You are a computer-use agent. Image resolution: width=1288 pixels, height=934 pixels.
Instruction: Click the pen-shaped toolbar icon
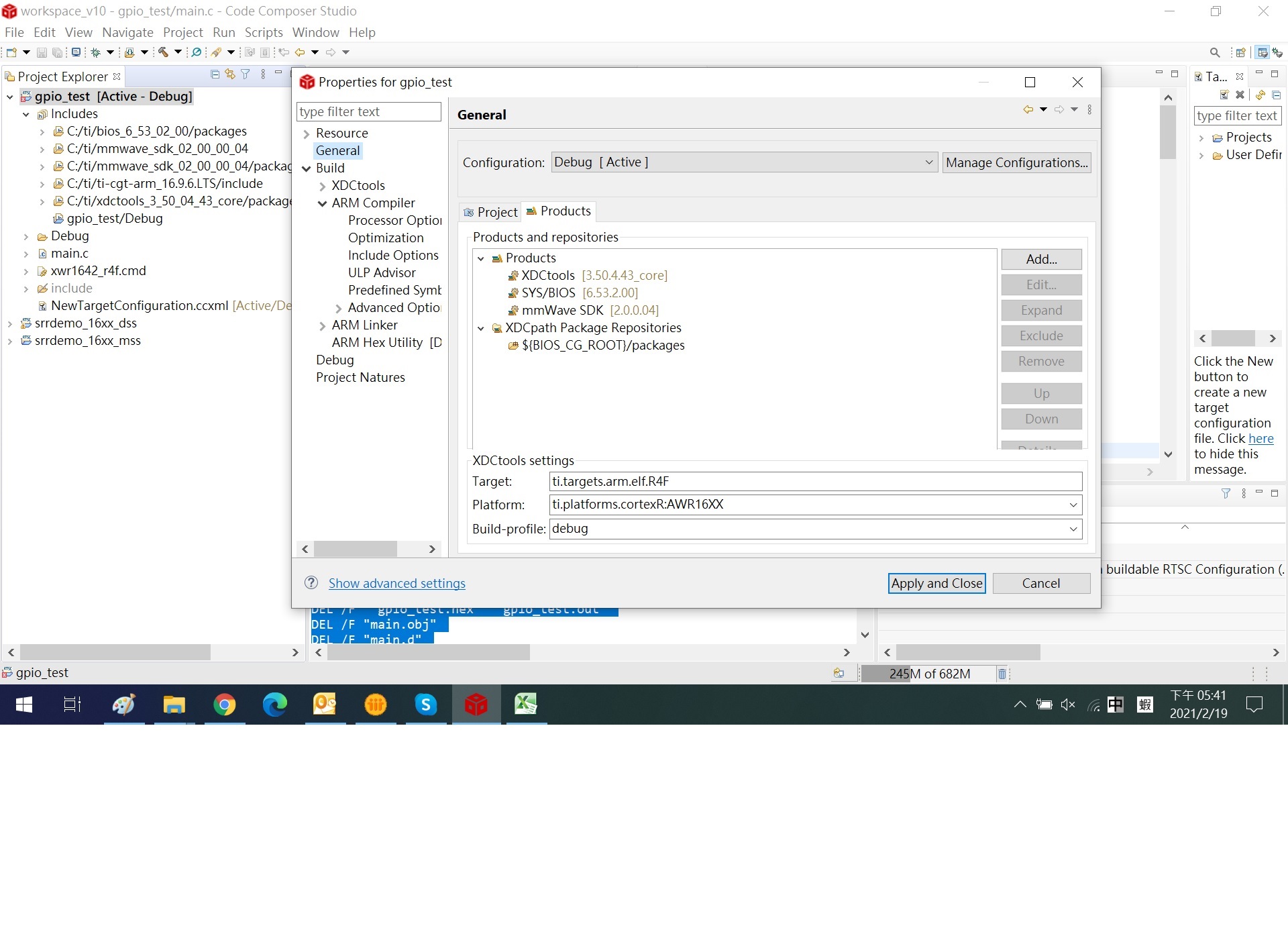(216, 52)
